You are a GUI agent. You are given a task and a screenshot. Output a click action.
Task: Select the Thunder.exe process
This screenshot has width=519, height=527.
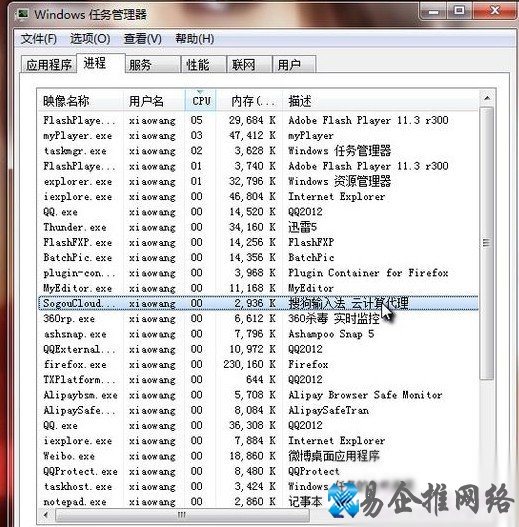tap(258, 227)
